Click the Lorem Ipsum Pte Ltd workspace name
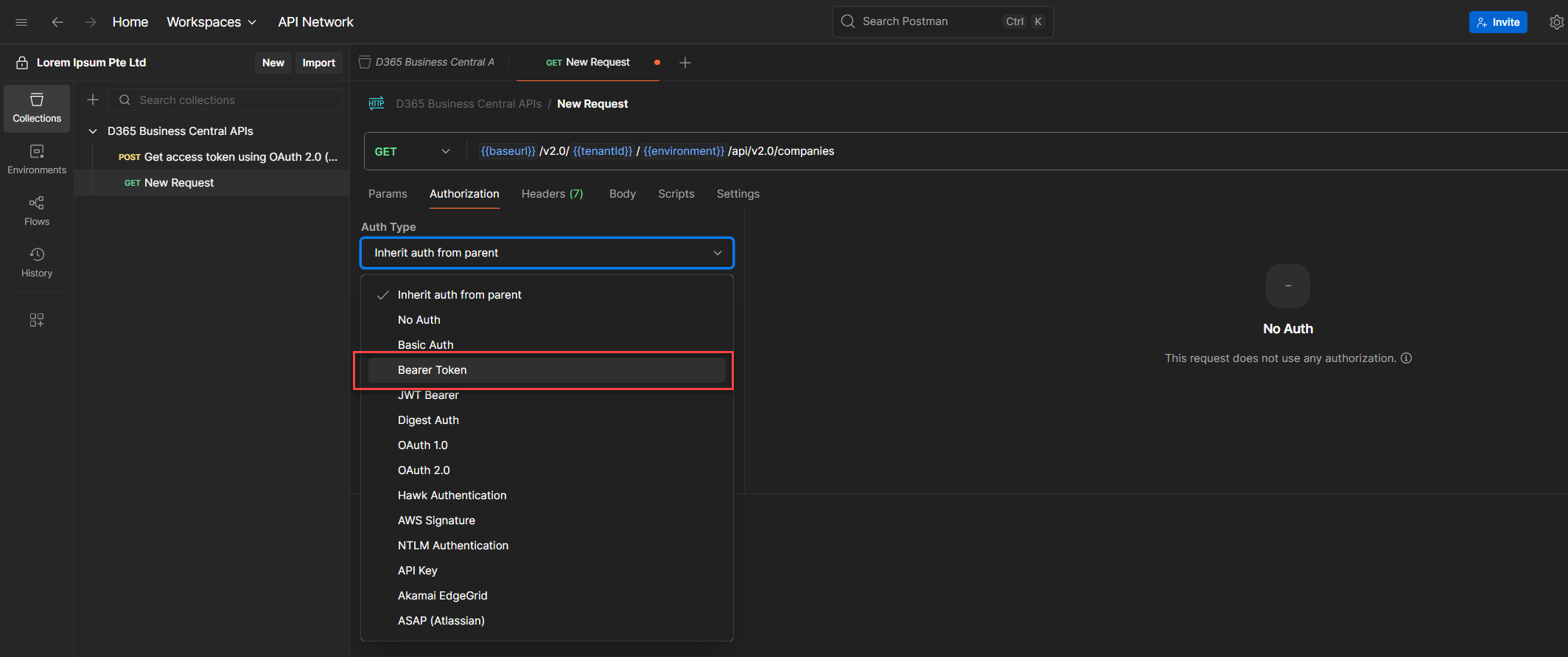Viewport: 1568px width, 657px height. pyautogui.click(x=91, y=63)
